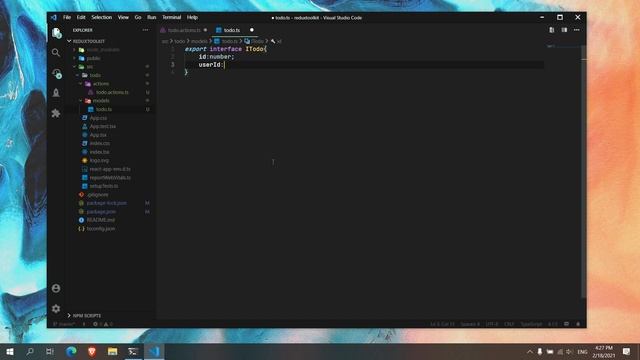Open react-app-env.d.ts in the file tree
Viewport: 640px width, 360px height.
[x=110, y=169]
